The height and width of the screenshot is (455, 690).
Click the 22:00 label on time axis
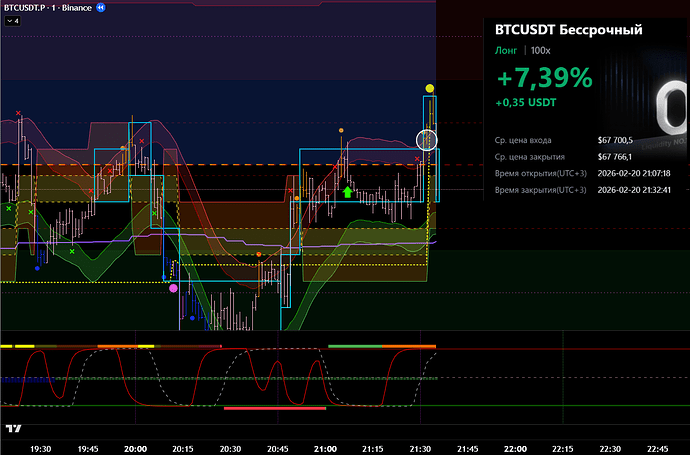tap(515, 449)
